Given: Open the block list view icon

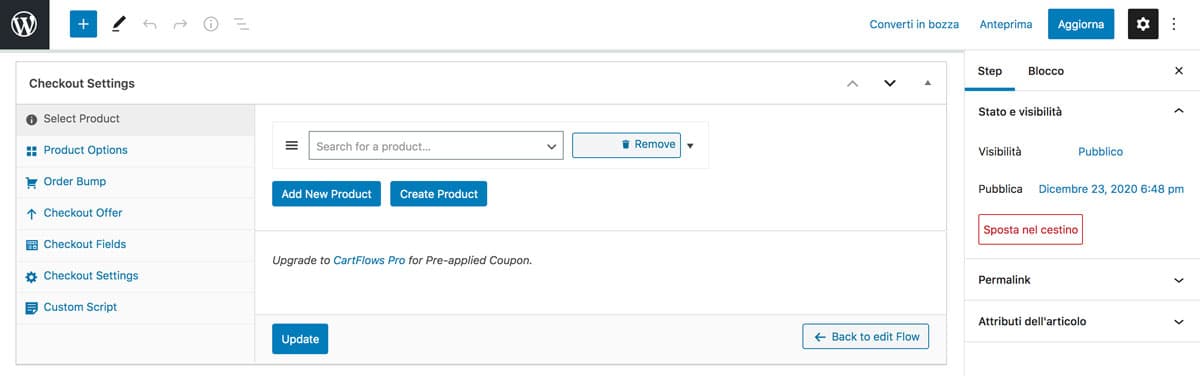Looking at the screenshot, I should (x=240, y=24).
